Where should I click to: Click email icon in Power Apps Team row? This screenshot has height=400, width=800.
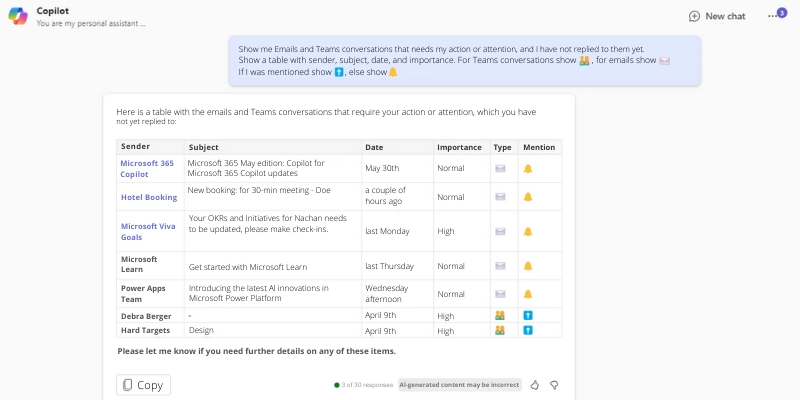500,294
